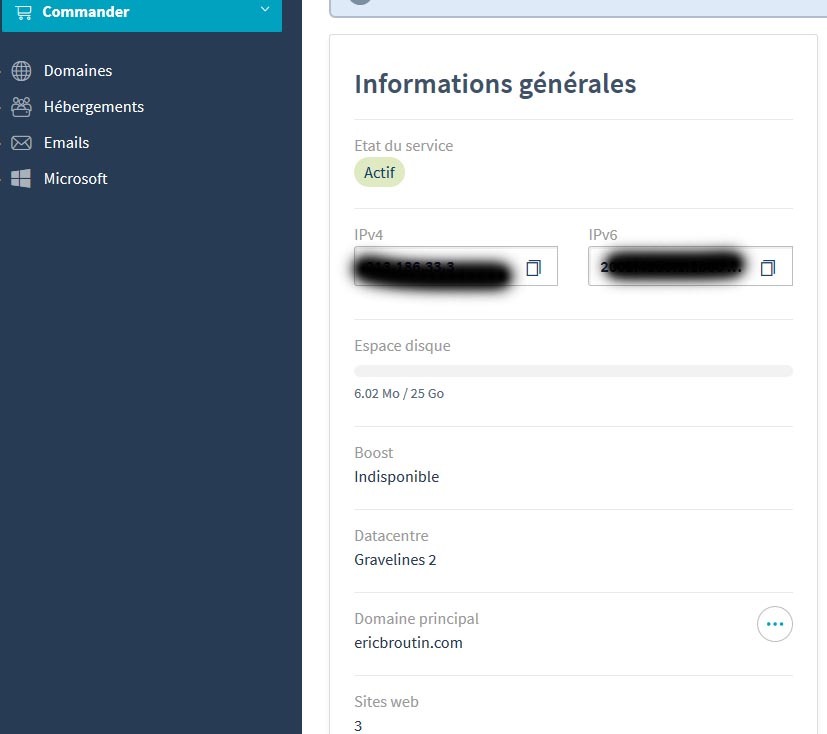Click the Actif service status badge
Viewport: 827px width, 734px height.
tap(379, 173)
